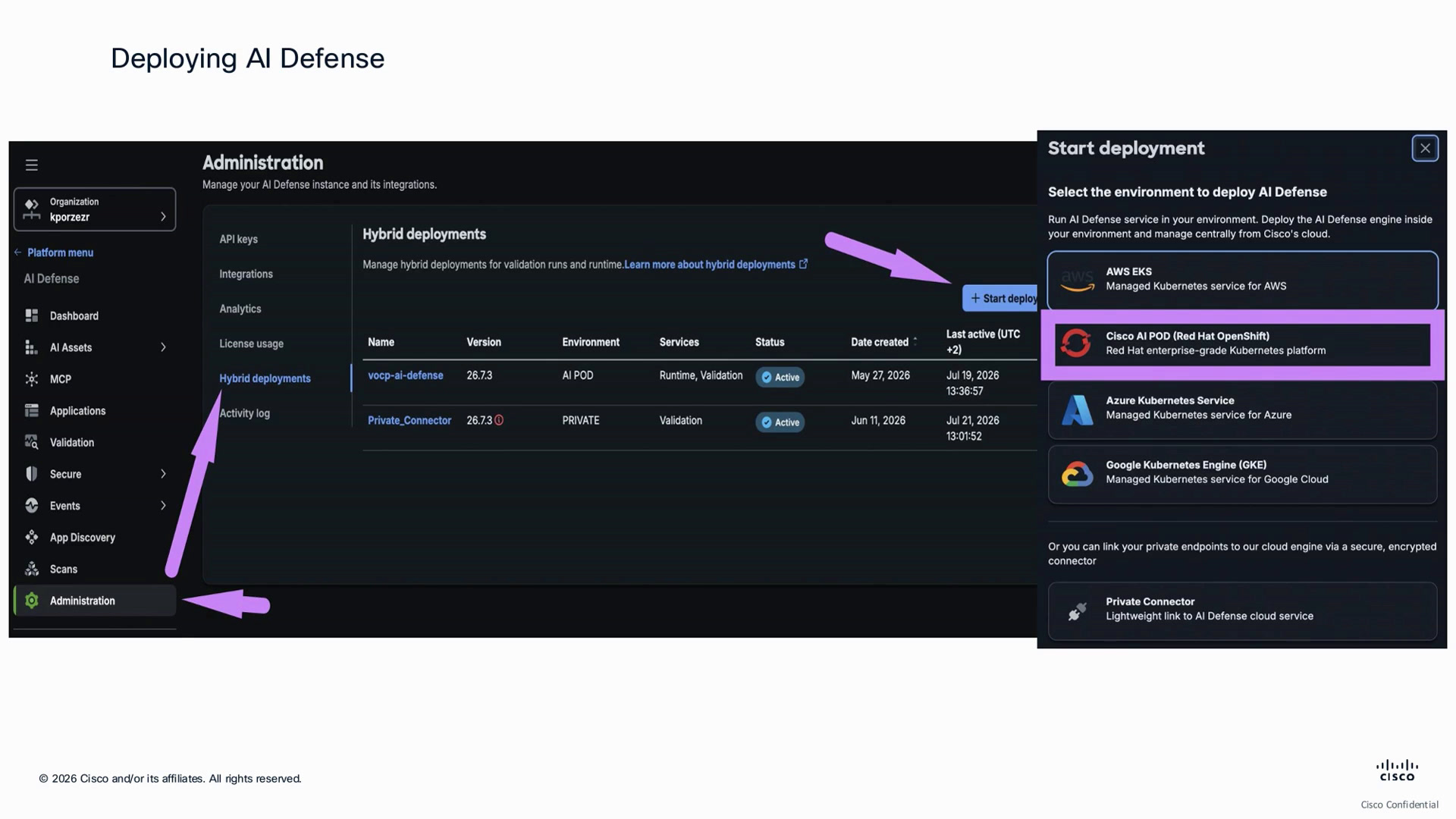Click Active status badge for vocp-ai-defense
1456x819 pixels.
[780, 377]
